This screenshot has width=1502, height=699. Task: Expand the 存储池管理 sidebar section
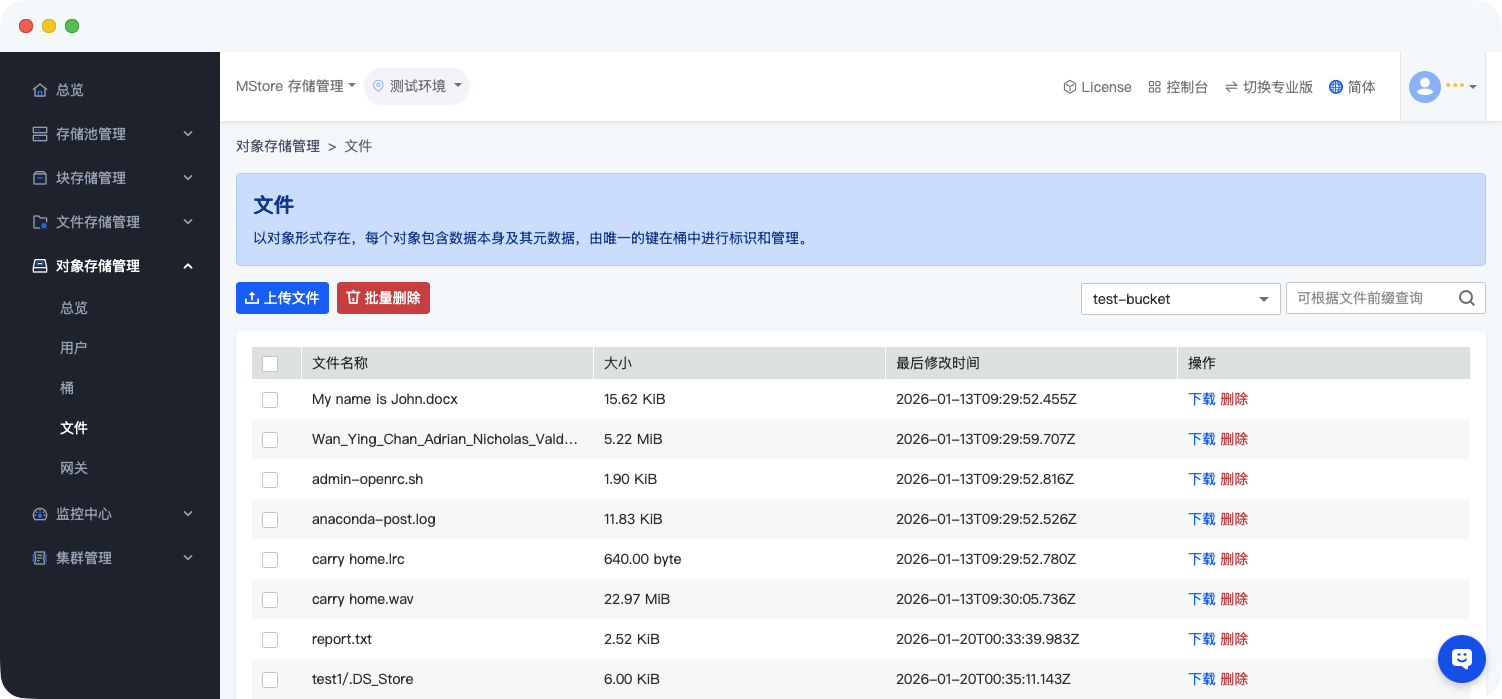tap(110, 134)
